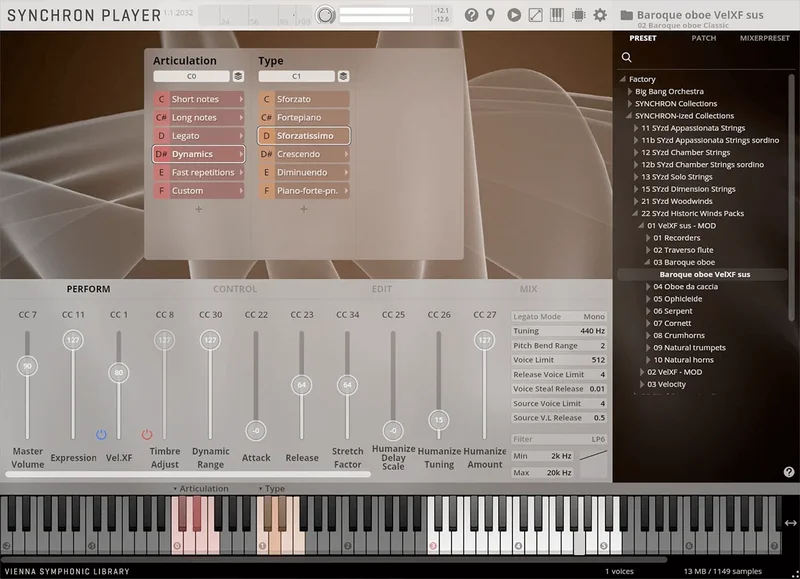This screenshot has height=579, width=800.
Task: Select the Fast repetitions articulation
Action: 198,172
